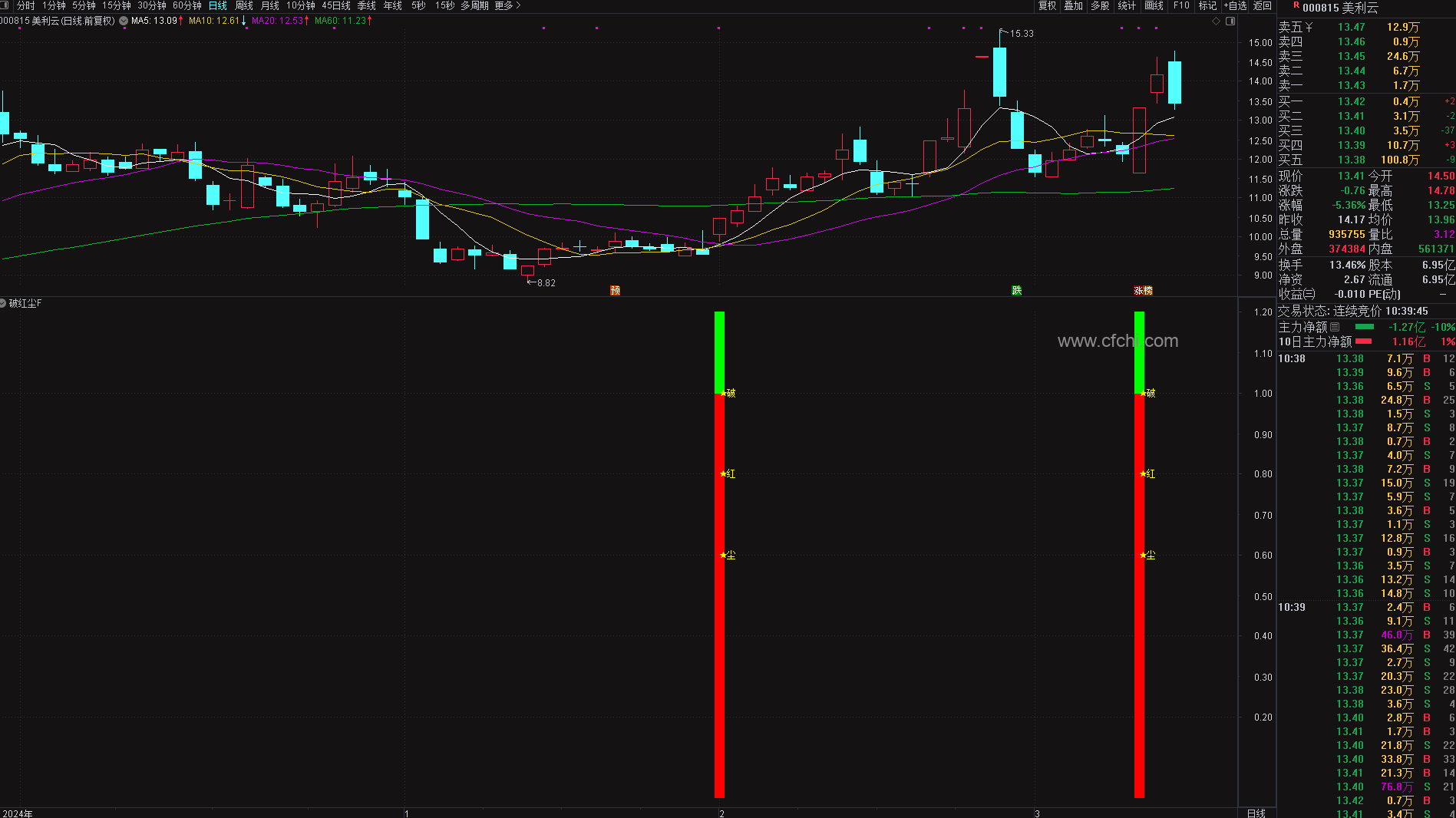Image resolution: width=1456 pixels, height=818 pixels.
Task: Click the first 红 star signal marker
Action: click(x=728, y=473)
